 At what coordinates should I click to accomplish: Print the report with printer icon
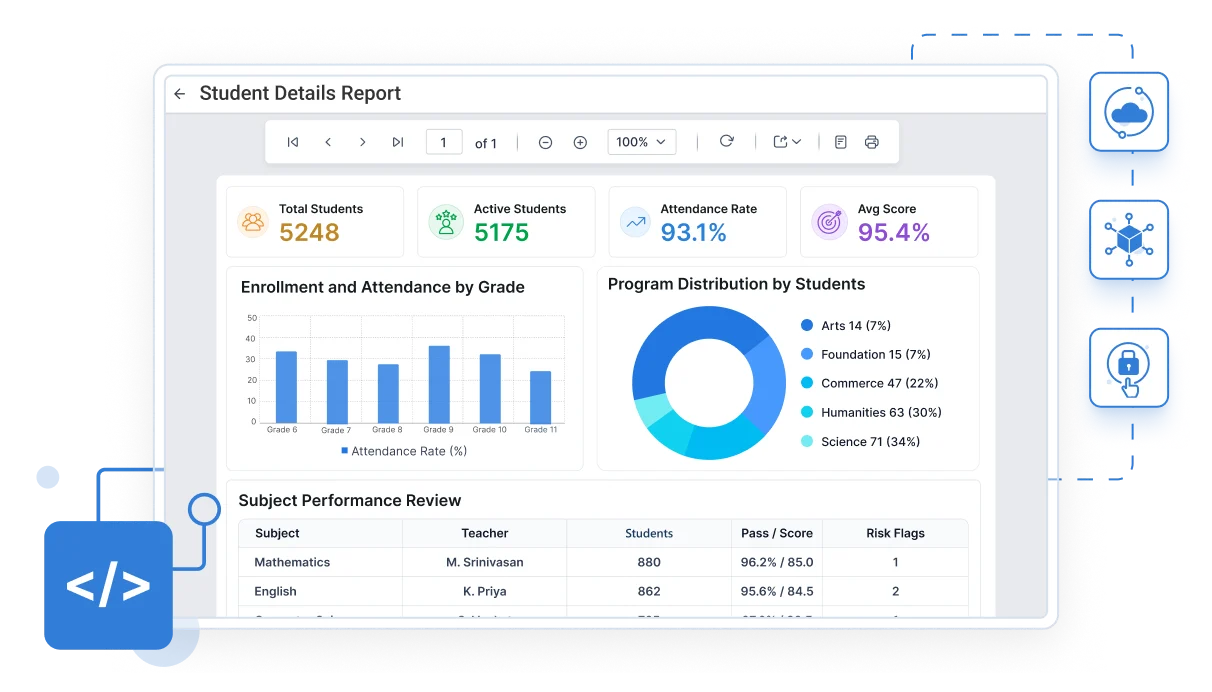pos(871,142)
